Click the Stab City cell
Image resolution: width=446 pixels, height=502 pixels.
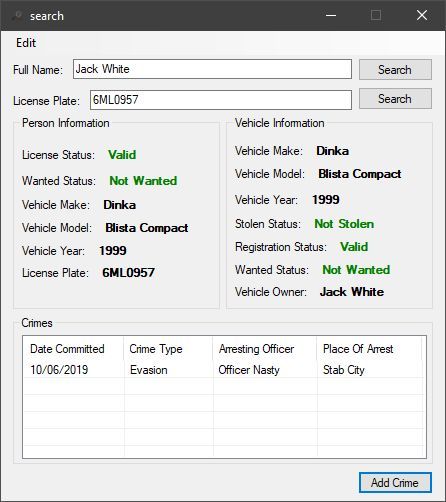pyautogui.click(x=344, y=370)
